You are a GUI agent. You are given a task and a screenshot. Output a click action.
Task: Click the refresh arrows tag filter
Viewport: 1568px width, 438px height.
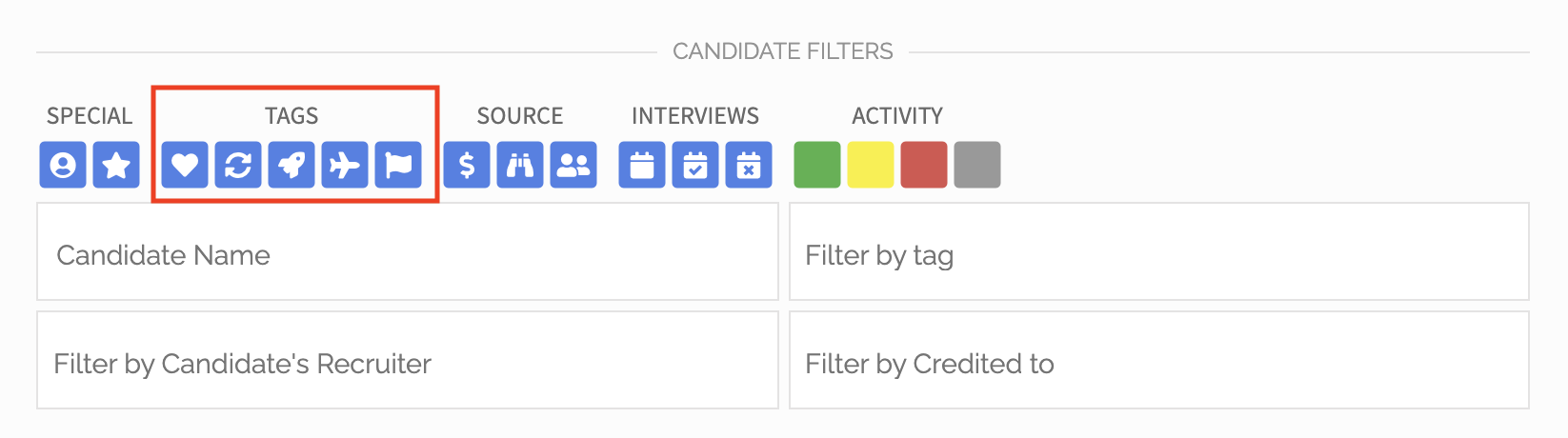coord(238,165)
